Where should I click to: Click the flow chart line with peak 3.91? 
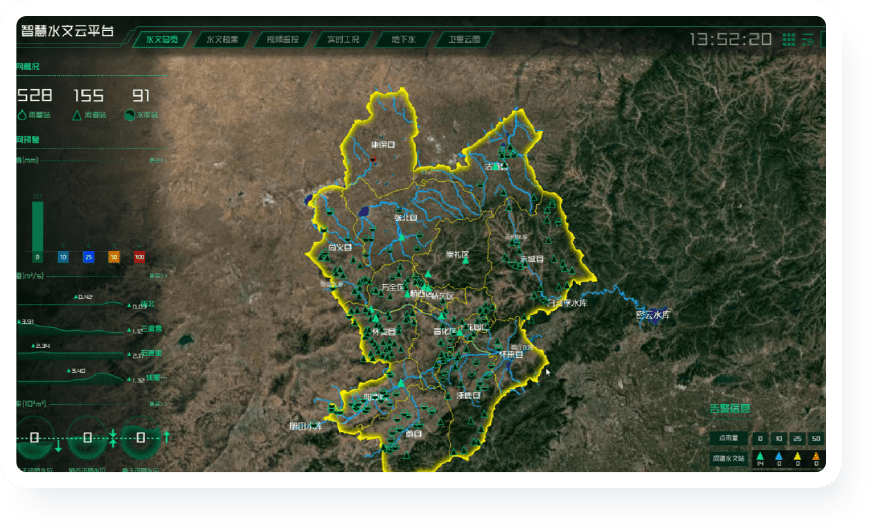(x=72, y=328)
